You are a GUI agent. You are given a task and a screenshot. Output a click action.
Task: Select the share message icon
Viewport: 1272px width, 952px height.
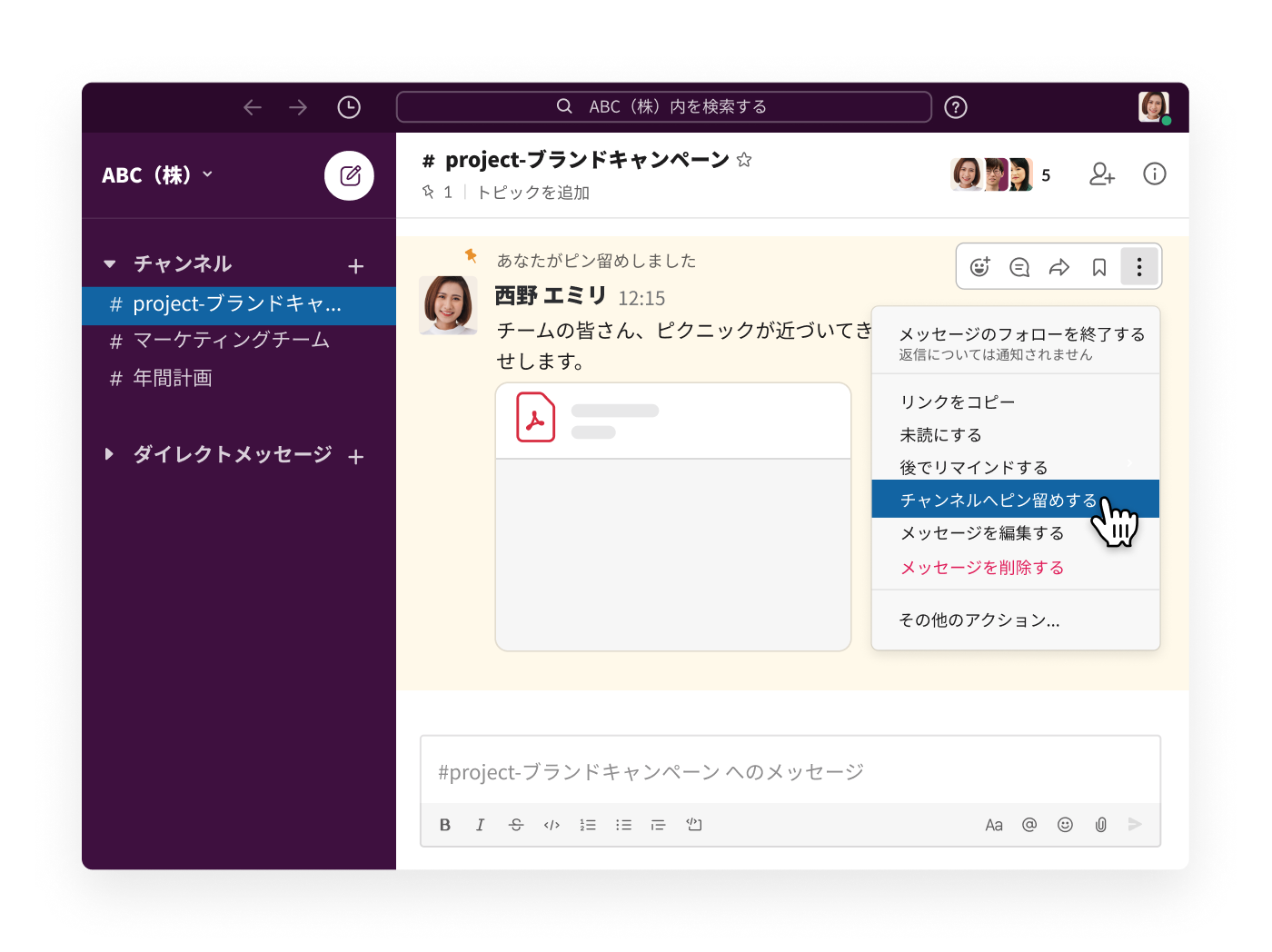click(1058, 266)
